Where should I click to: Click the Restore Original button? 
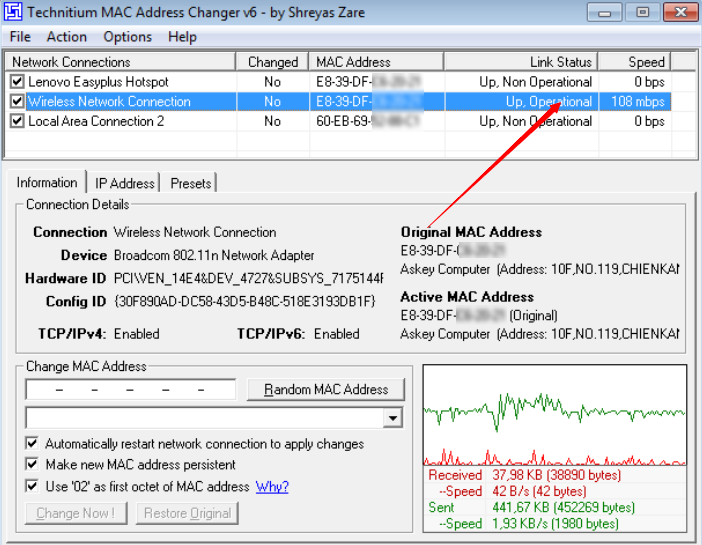pos(187,513)
